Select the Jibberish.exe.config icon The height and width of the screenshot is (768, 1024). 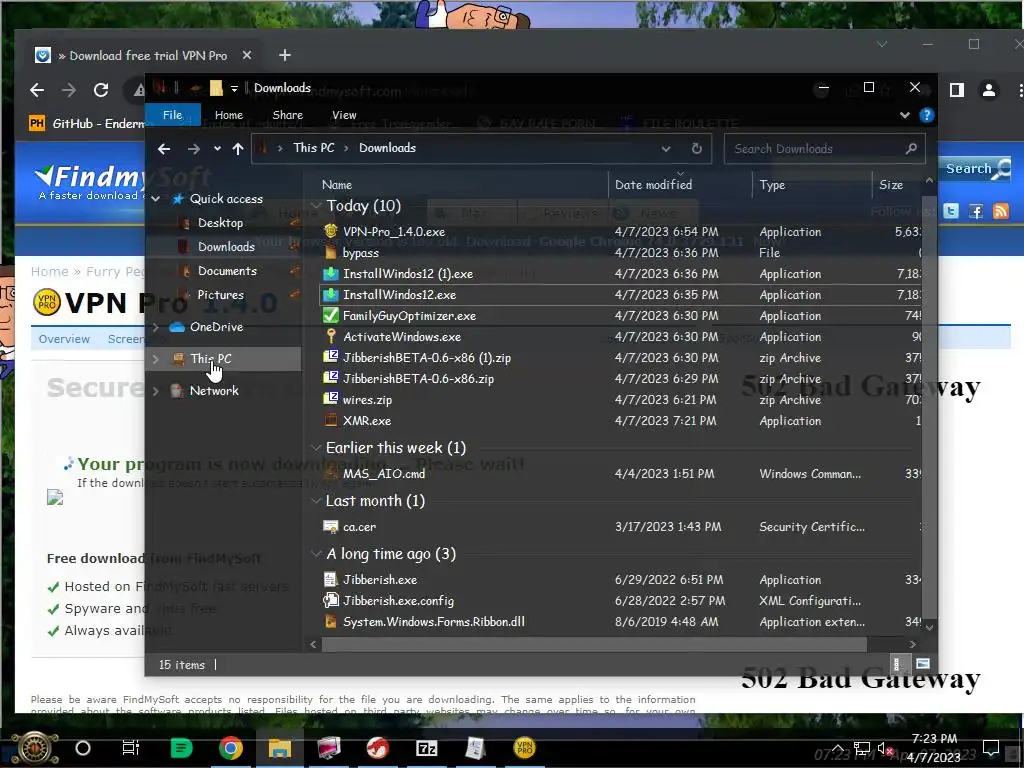point(331,600)
